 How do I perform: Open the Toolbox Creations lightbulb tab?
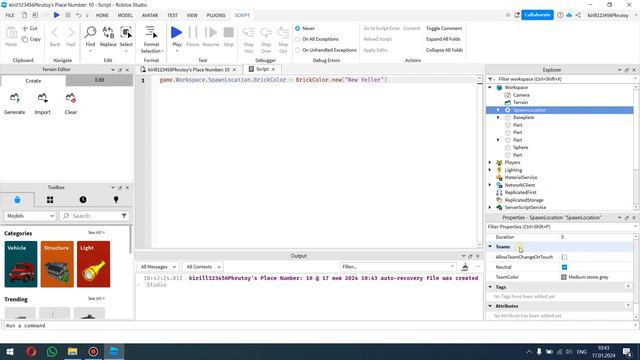pos(116,200)
